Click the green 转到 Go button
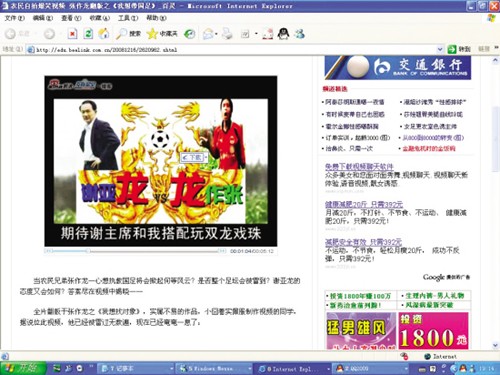The width and height of the screenshot is (500, 375). click(459, 49)
